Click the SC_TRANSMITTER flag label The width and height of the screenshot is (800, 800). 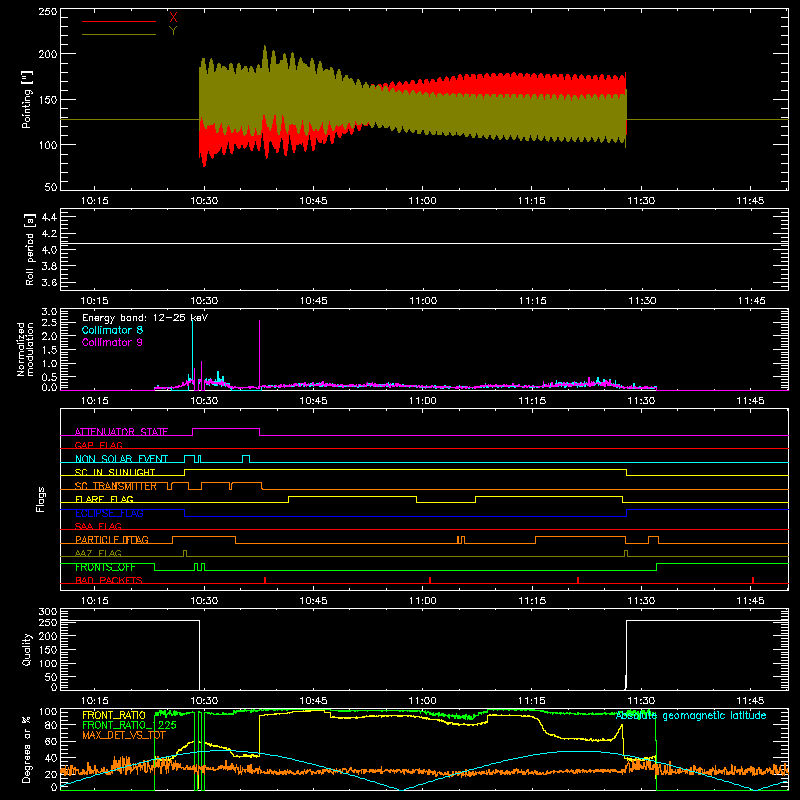click(x=116, y=486)
